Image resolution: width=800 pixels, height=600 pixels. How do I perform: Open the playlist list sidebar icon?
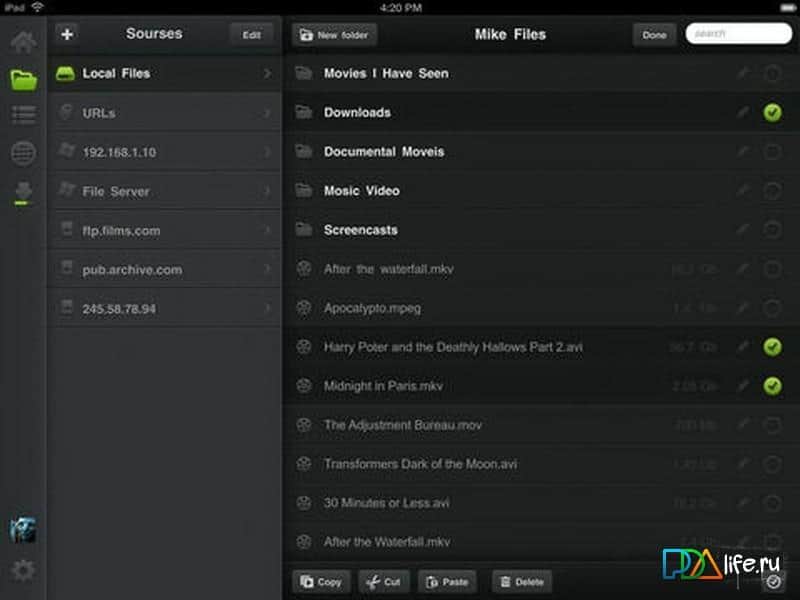click(24, 115)
